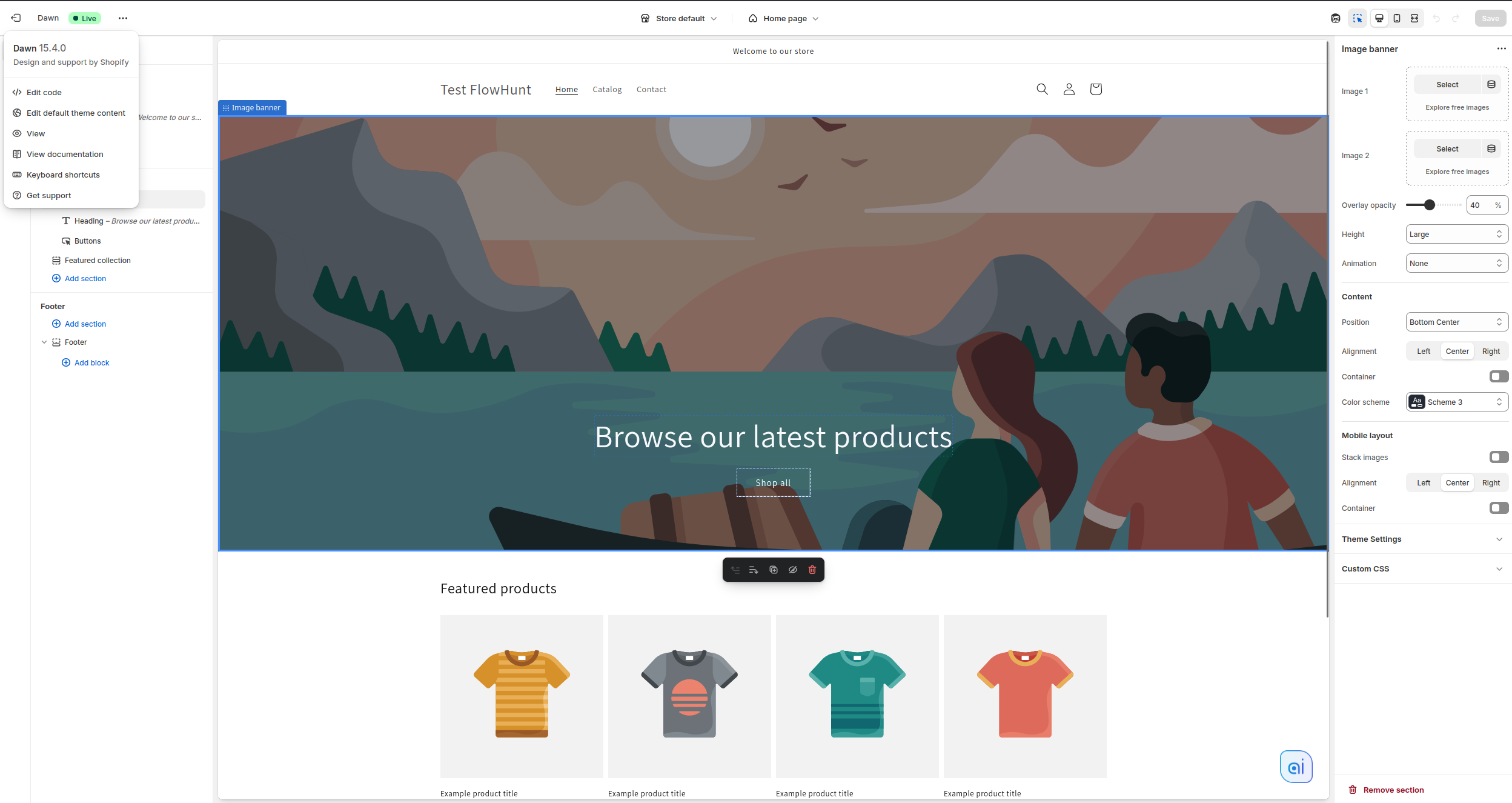This screenshot has width=1512, height=803.
Task: Open the Position dropdown showing Bottom Center
Action: (1456, 322)
